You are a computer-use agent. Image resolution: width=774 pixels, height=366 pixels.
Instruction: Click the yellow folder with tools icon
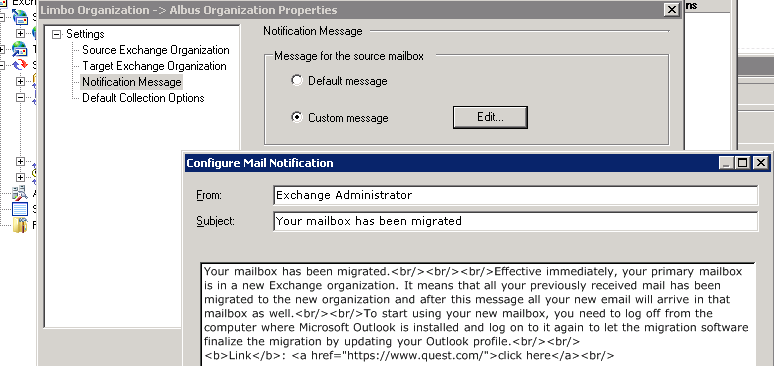pyautogui.click(x=20, y=225)
